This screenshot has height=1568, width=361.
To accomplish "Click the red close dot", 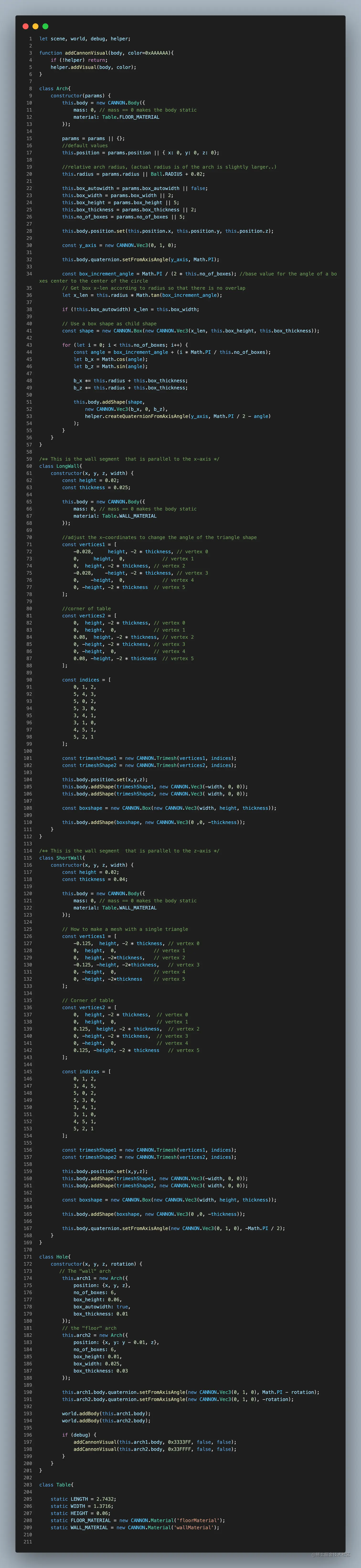I will click(x=26, y=26).
